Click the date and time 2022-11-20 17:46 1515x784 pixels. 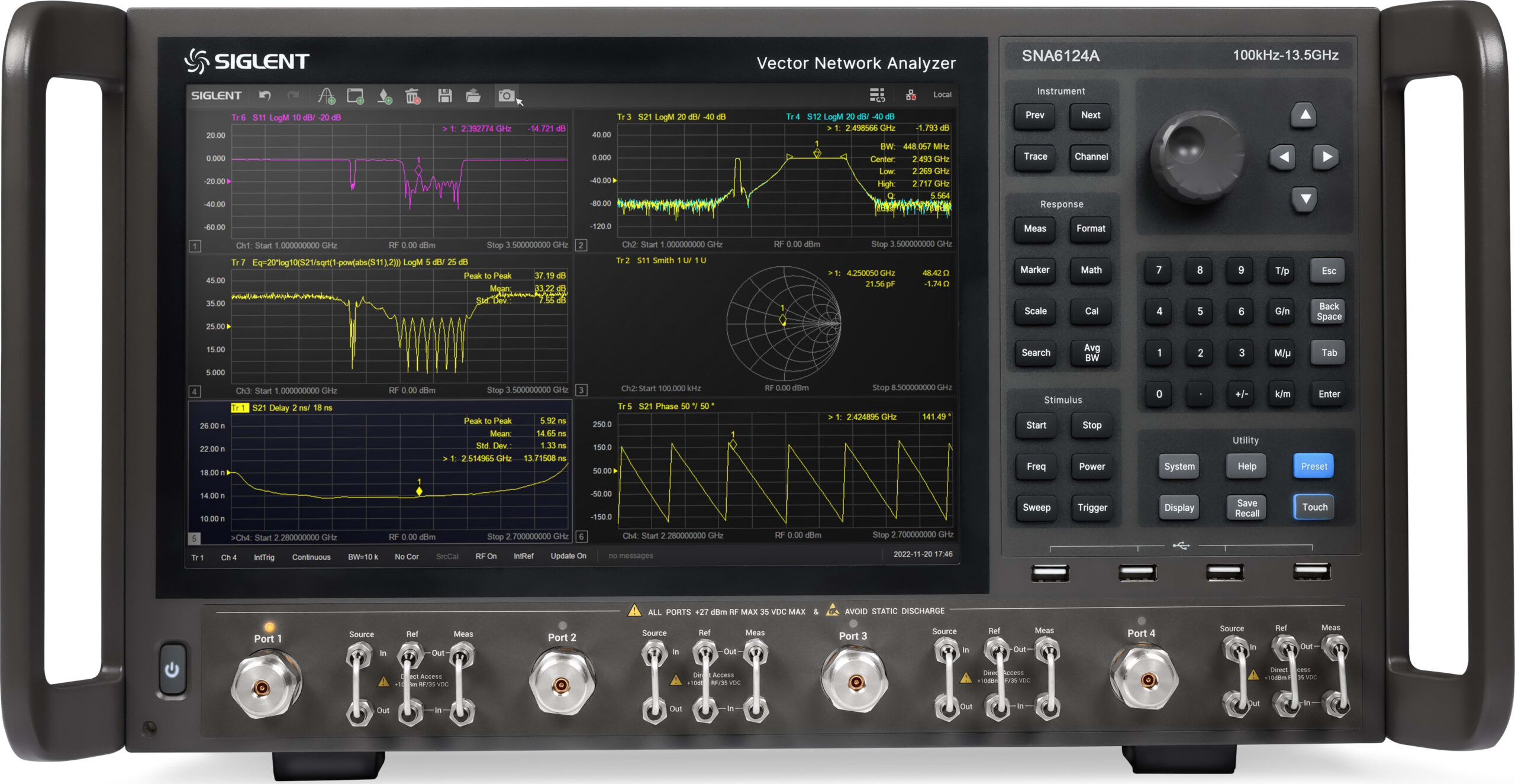pos(923,554)
